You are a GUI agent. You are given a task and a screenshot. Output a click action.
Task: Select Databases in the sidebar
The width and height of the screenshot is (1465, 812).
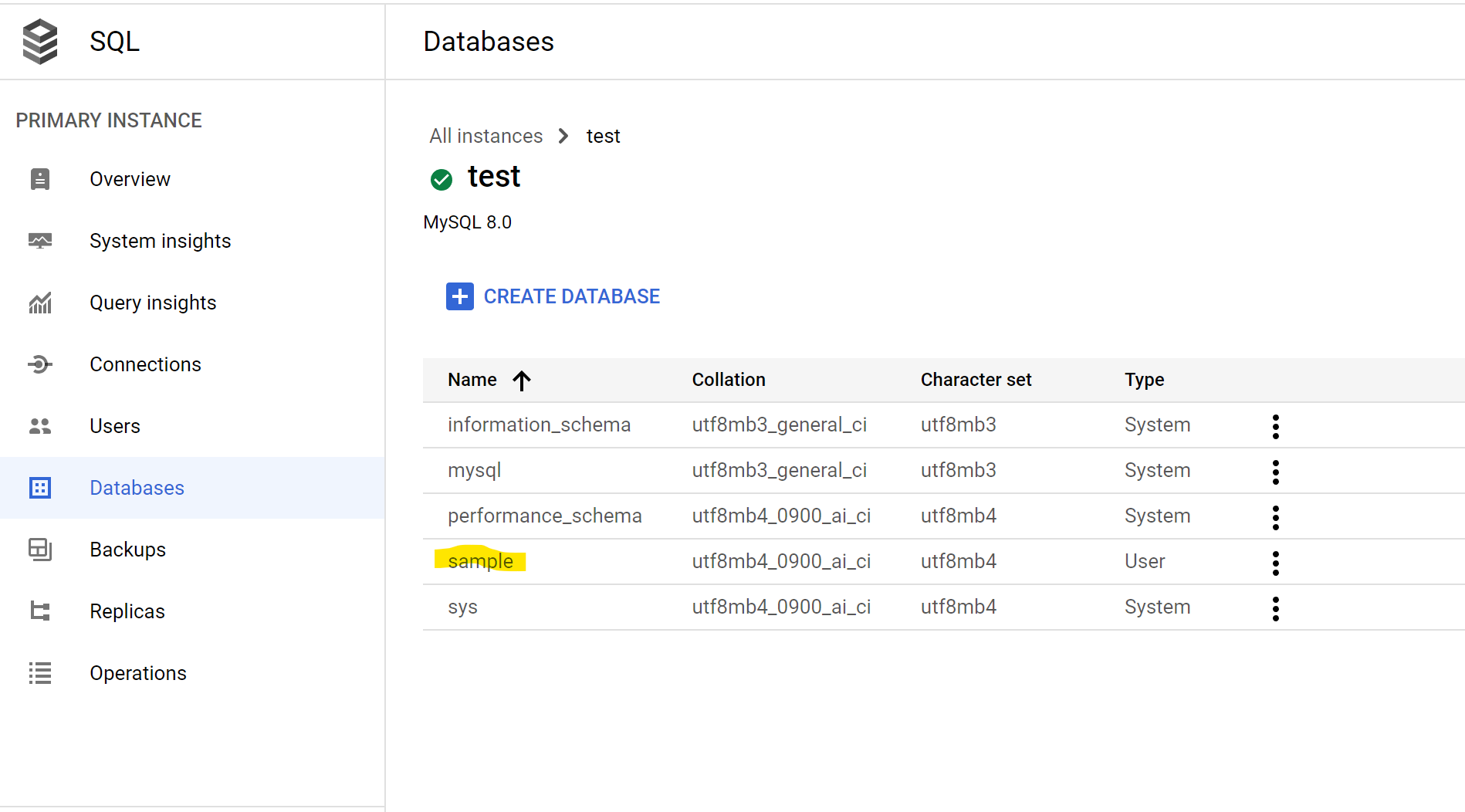click(x=137, y=488)
